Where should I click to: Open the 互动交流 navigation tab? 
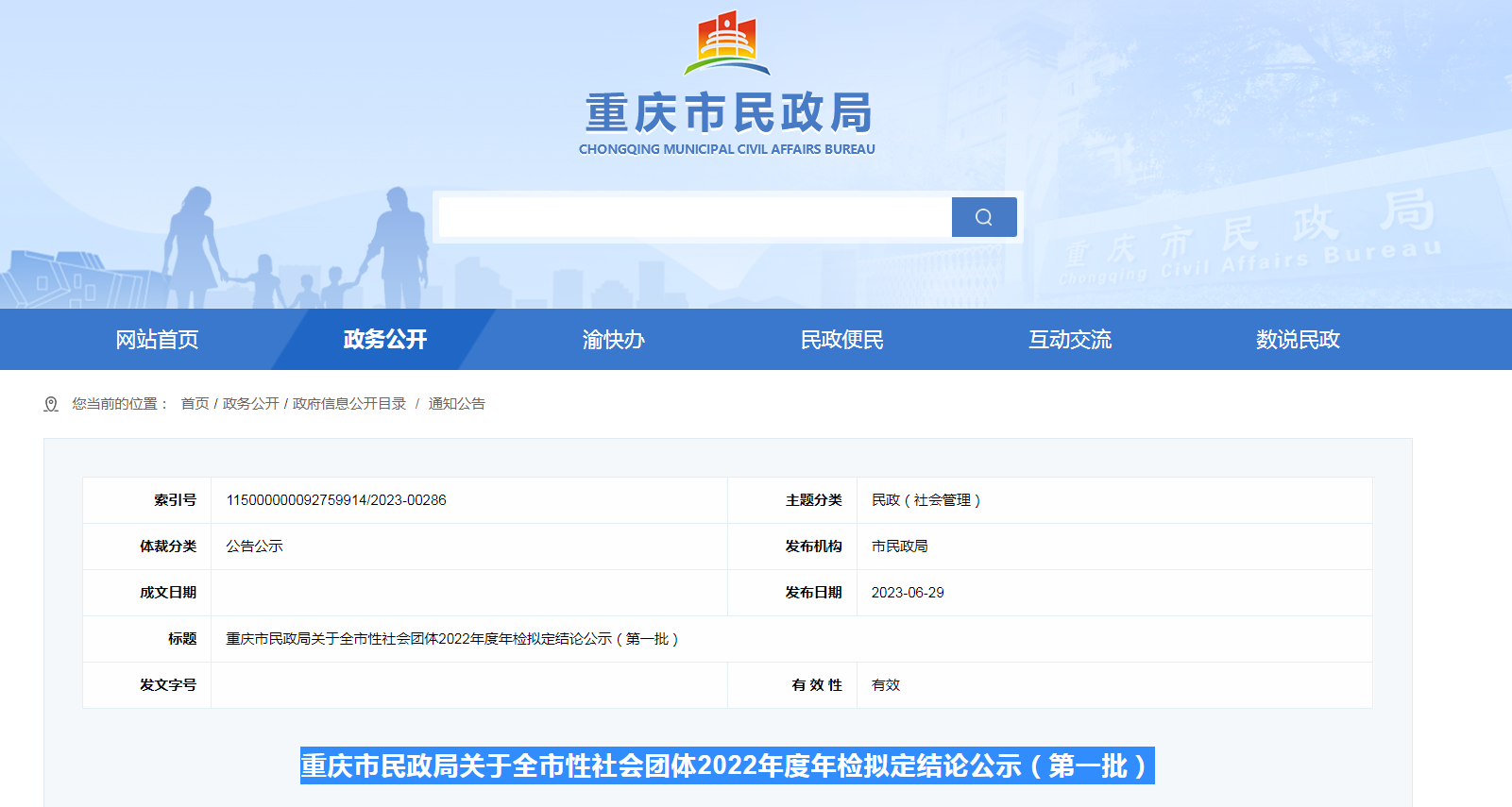[1070, 340]
